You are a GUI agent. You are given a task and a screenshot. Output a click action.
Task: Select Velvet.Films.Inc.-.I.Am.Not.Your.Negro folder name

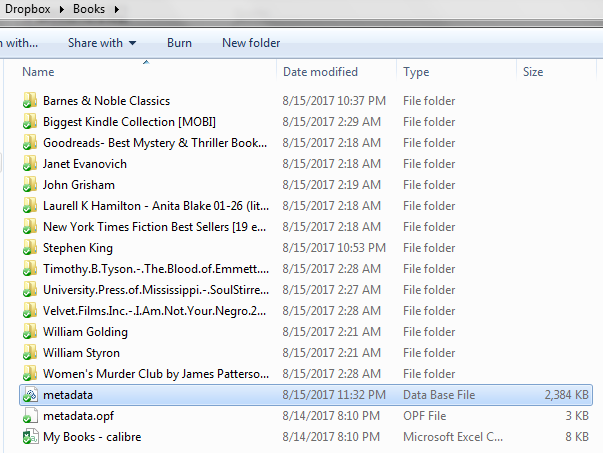pos(154,311)
